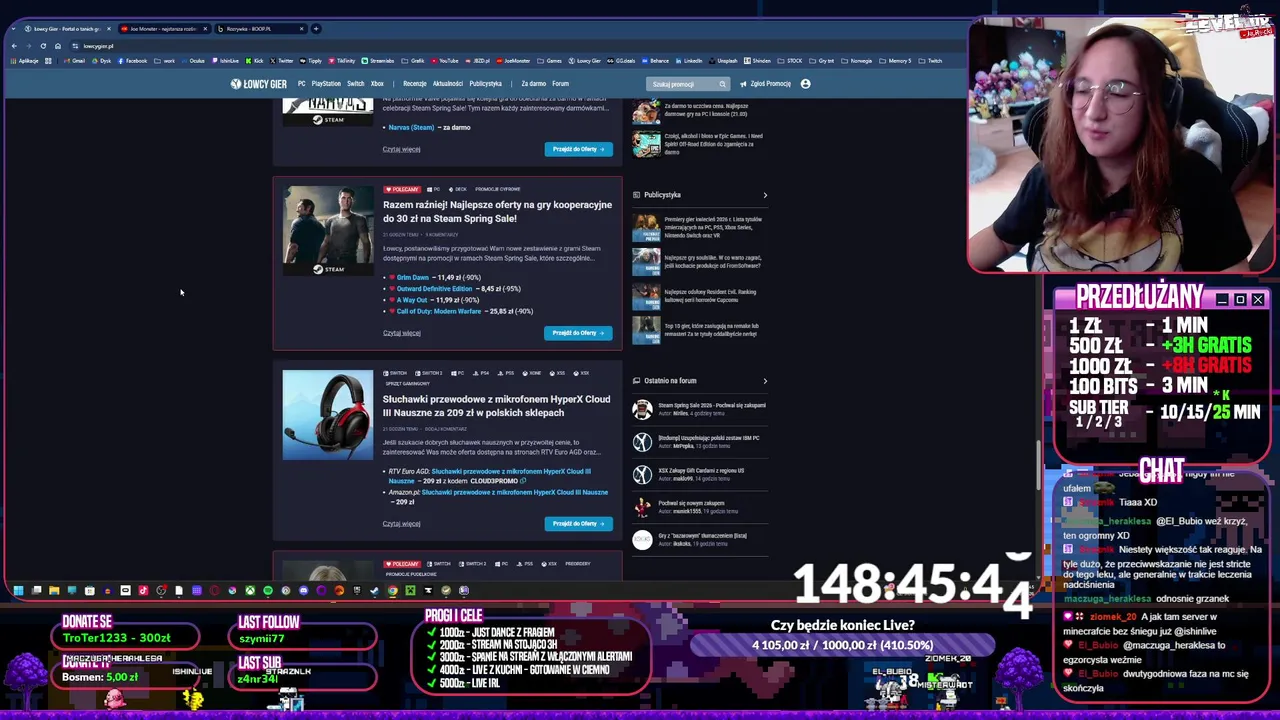Image resolution: width=1280 pixels, height=720 pixels.
Task: Click the POLECAMY tag on co-op article
Action: pyautogui.click(x=402, y=189)
